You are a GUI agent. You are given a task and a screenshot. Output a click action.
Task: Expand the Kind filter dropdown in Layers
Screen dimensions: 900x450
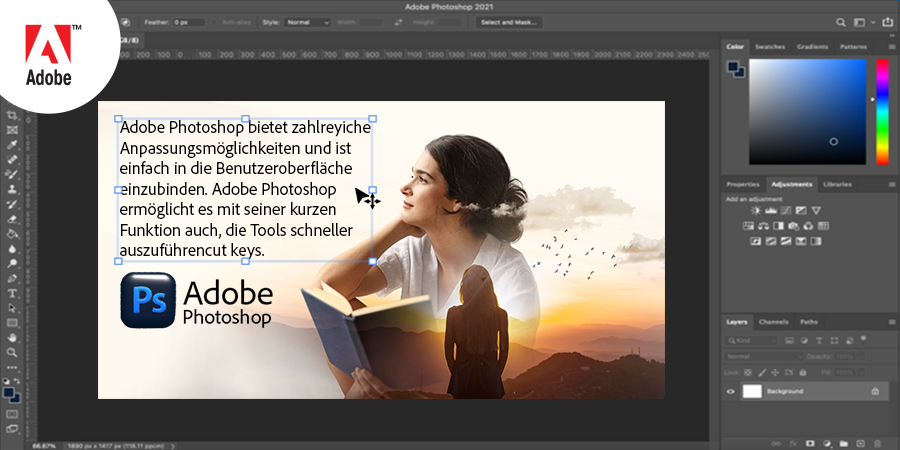[753, 342]
